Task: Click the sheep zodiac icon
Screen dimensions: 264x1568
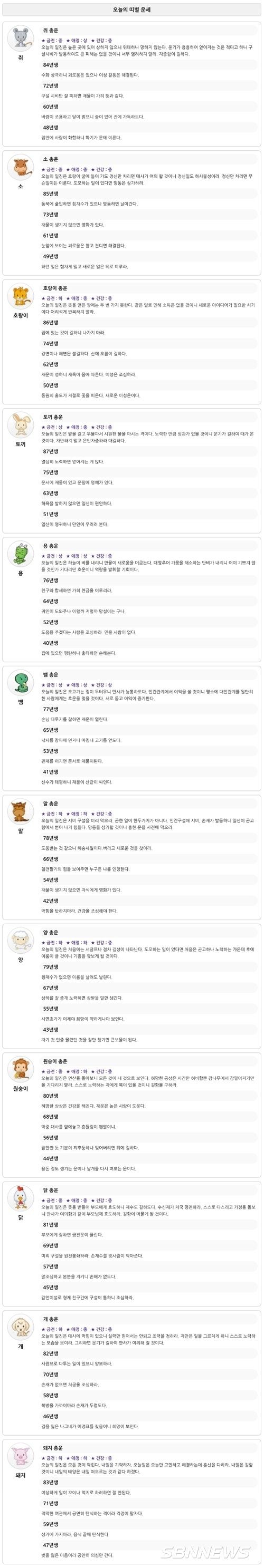Action: [20, 941]
